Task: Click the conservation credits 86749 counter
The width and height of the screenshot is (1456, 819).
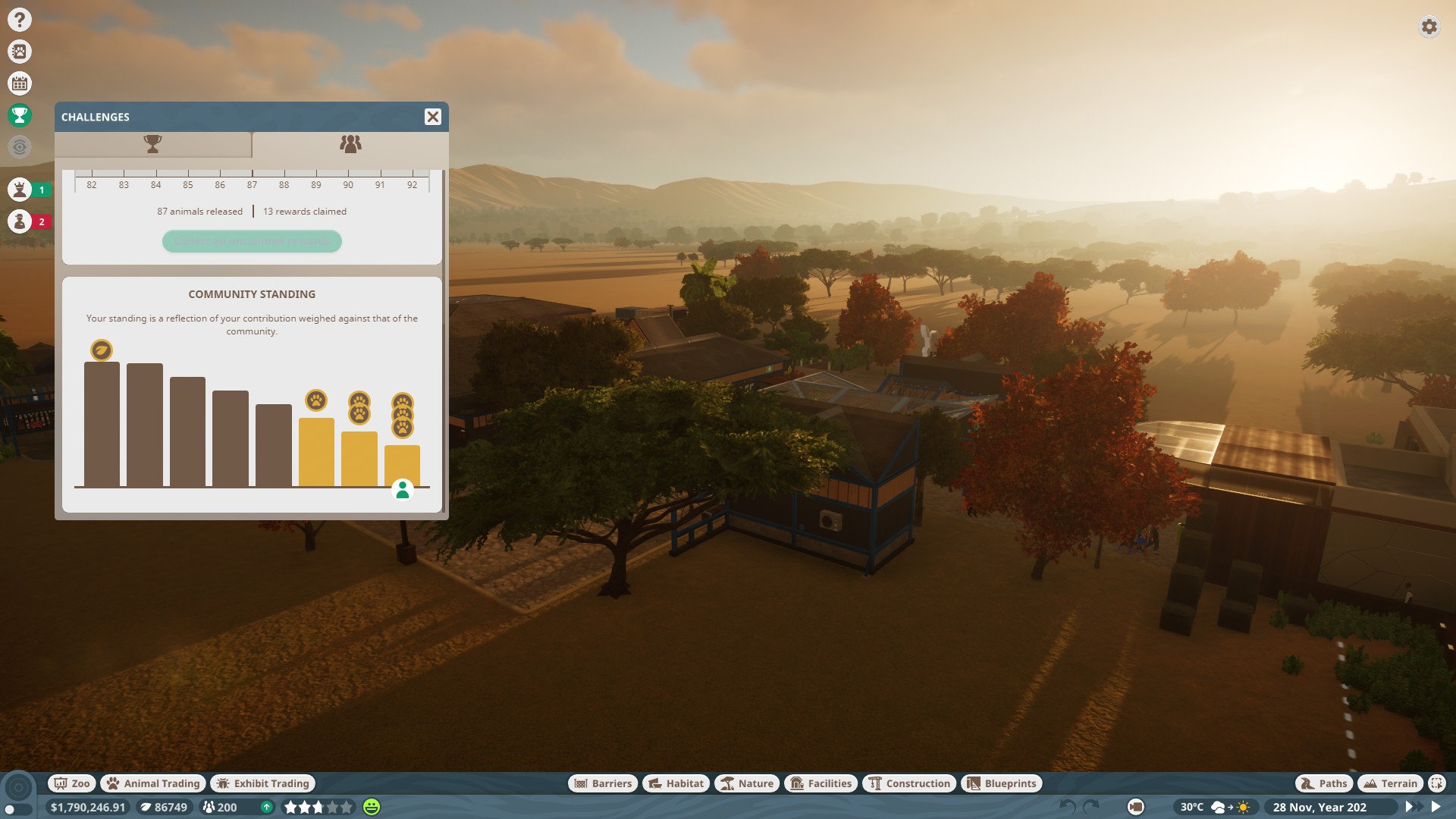Action: 164,807
